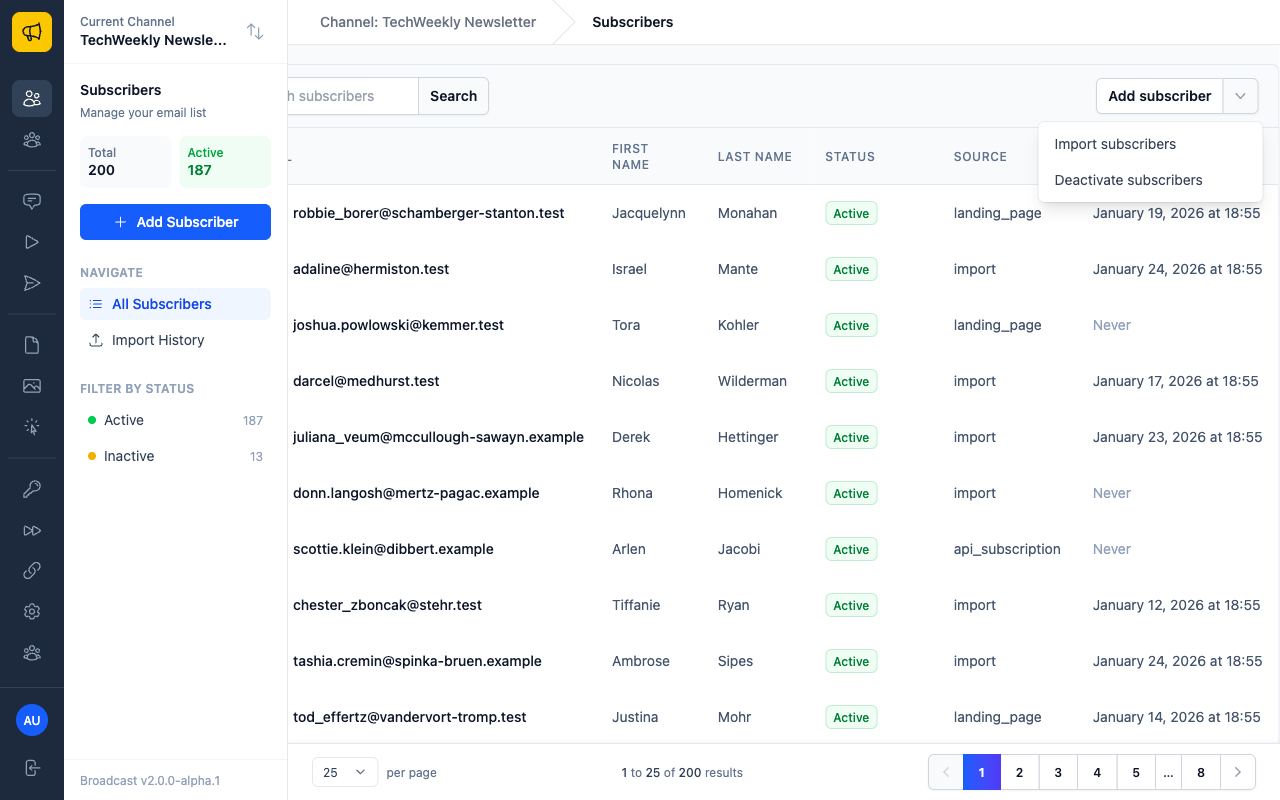The width and height of the screenshot is (1280, 800).
Task: Go to page 8
Action: [x=1201, y=772]
